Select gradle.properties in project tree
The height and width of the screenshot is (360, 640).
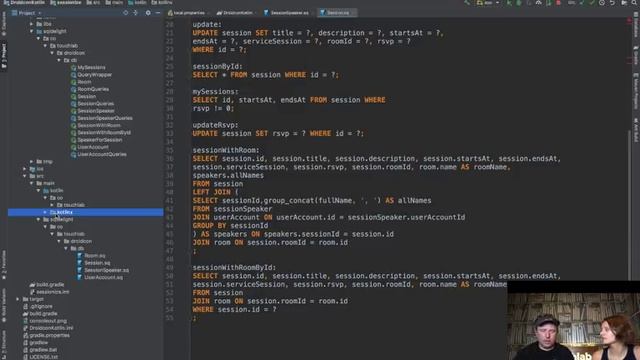(x=49, y=336)
